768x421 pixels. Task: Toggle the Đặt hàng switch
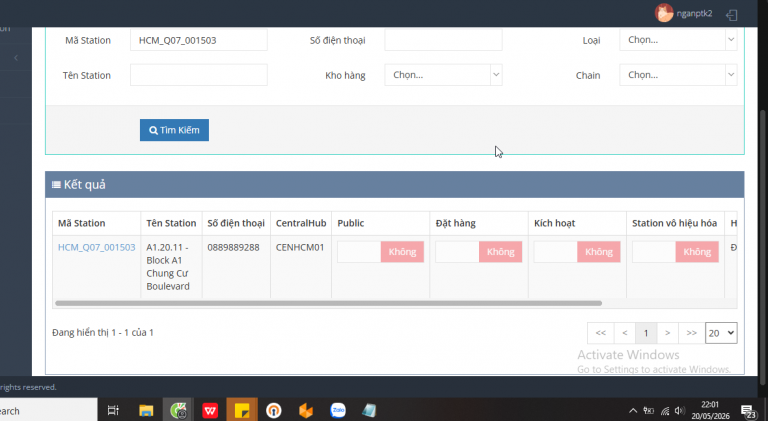pos(479,252)
